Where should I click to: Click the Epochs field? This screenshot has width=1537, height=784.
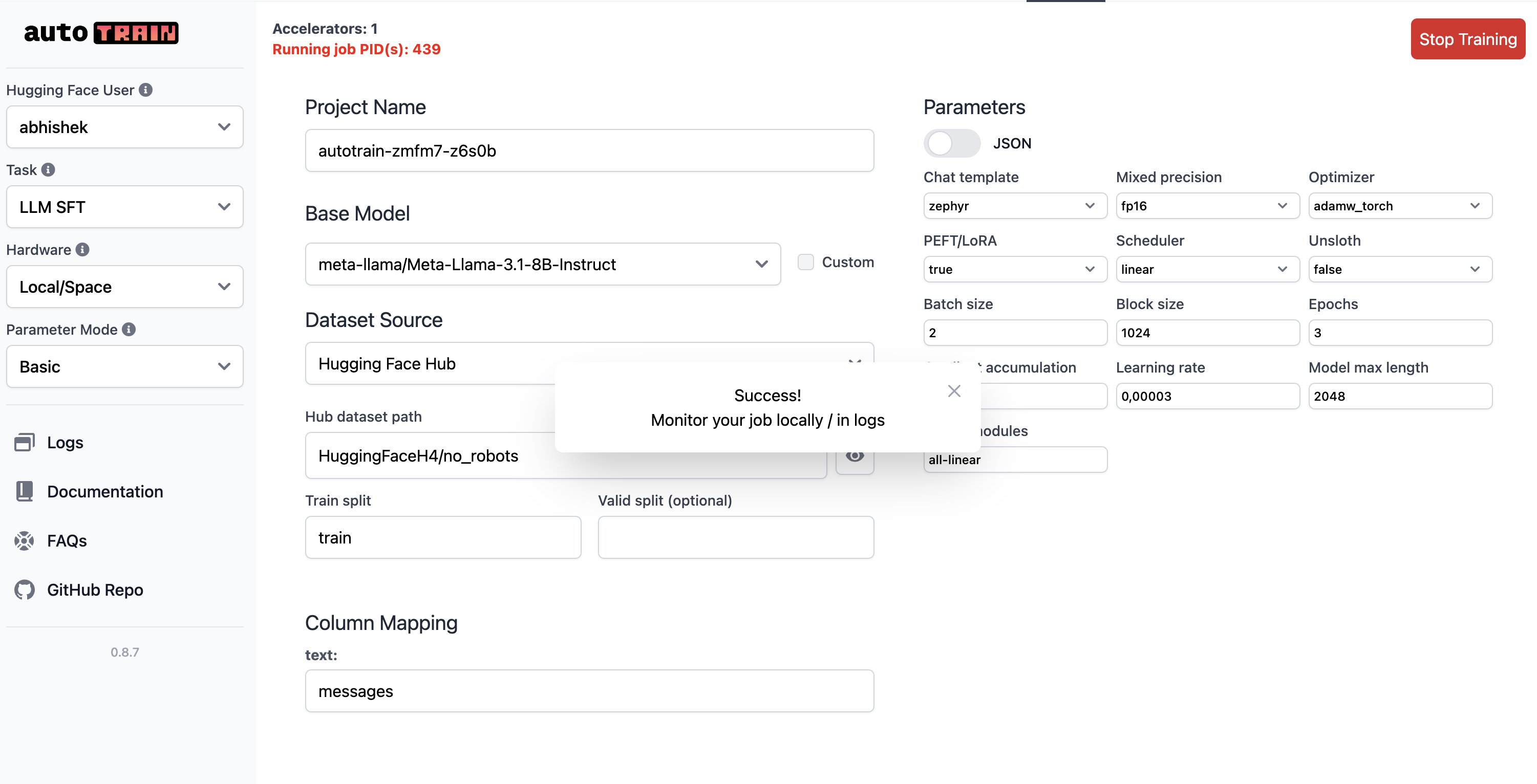(x=1400, y=333)
